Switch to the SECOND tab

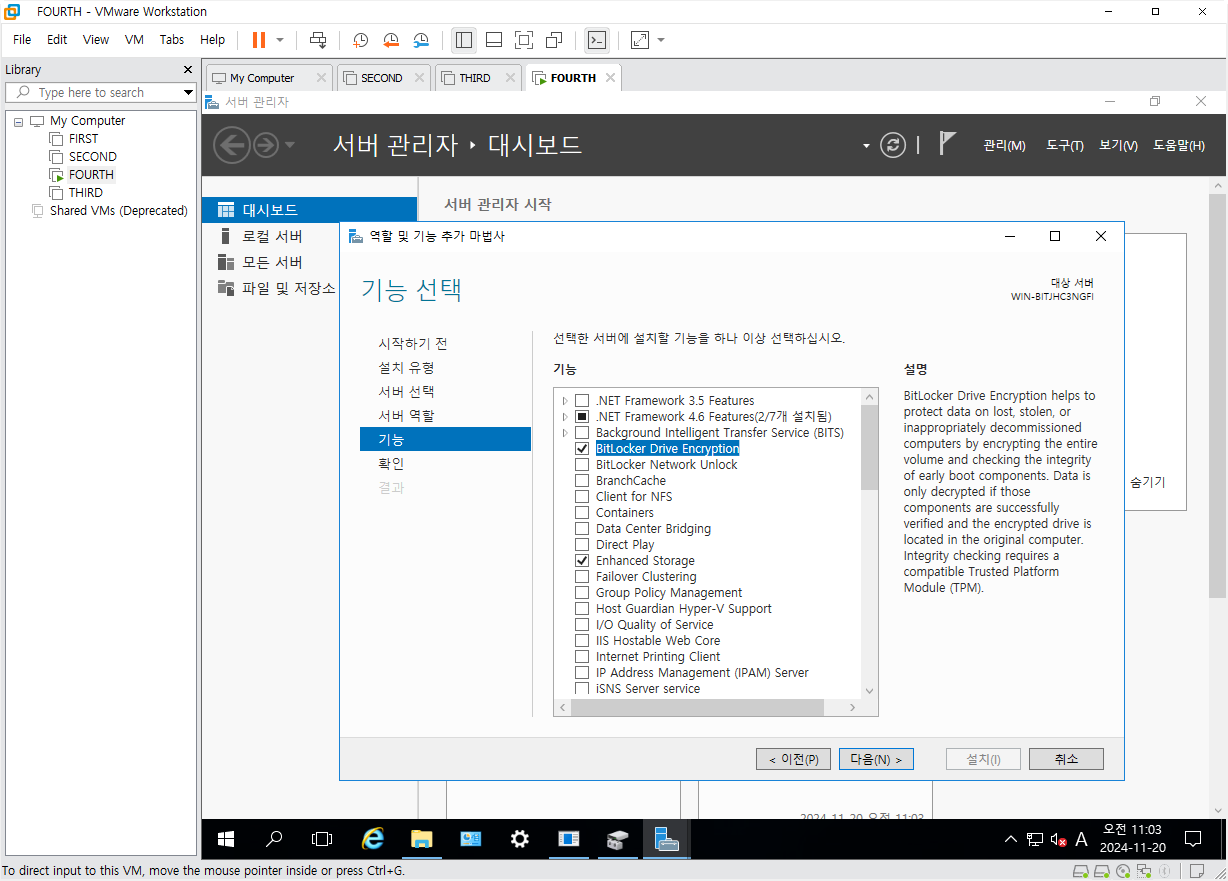point(382,78)
